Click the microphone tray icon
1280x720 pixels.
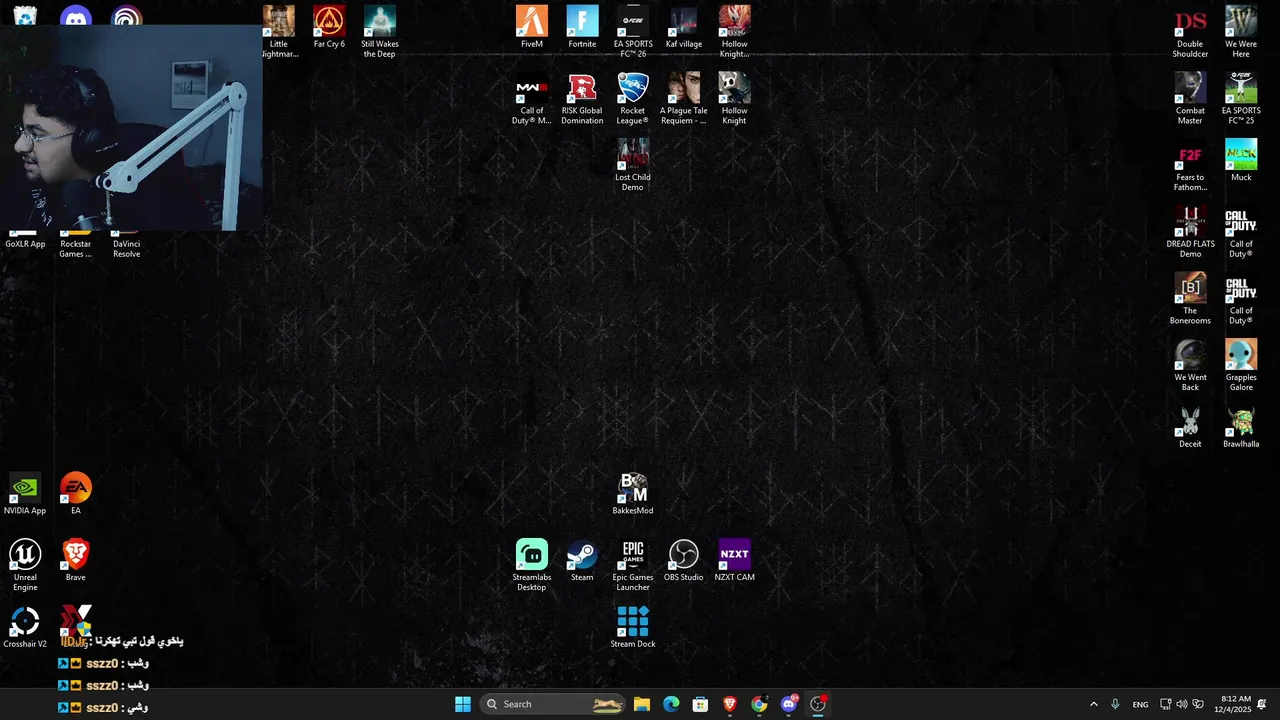pyautogui.click(x=1115, y=704)
